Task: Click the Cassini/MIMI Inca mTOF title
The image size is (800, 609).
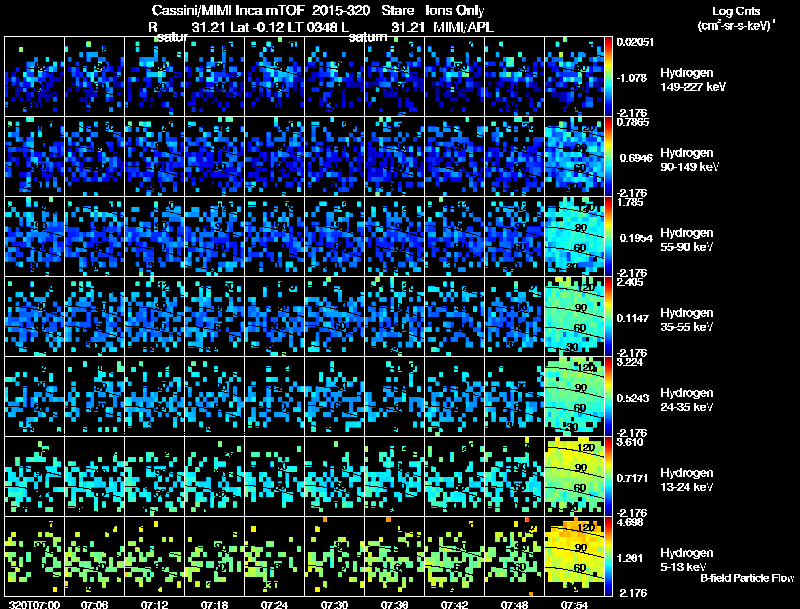Action: coord(228,10)
